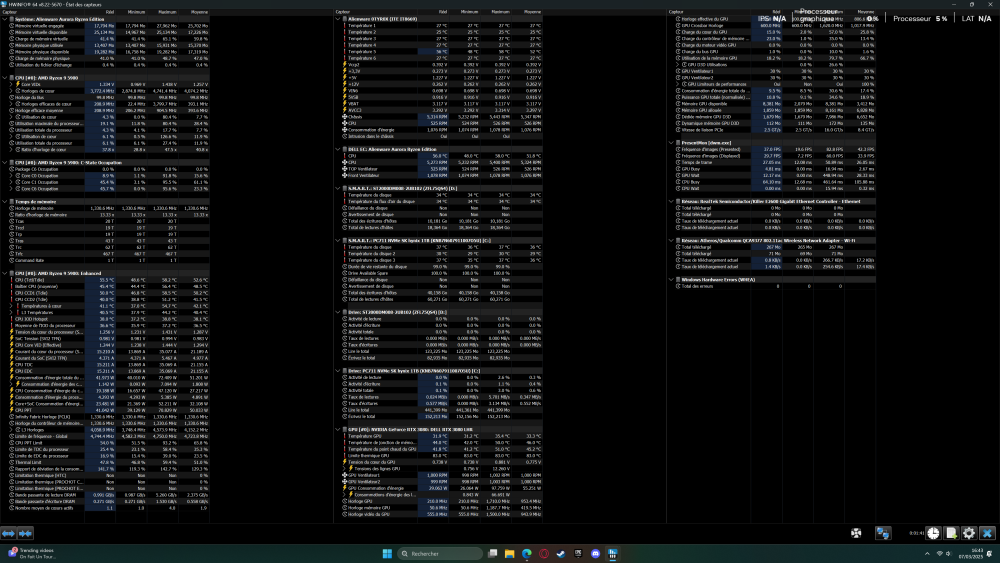This screenshot has height=563, width=1000.
Task: Collapse the C-State Occupation sensor group
Action: 4,163
